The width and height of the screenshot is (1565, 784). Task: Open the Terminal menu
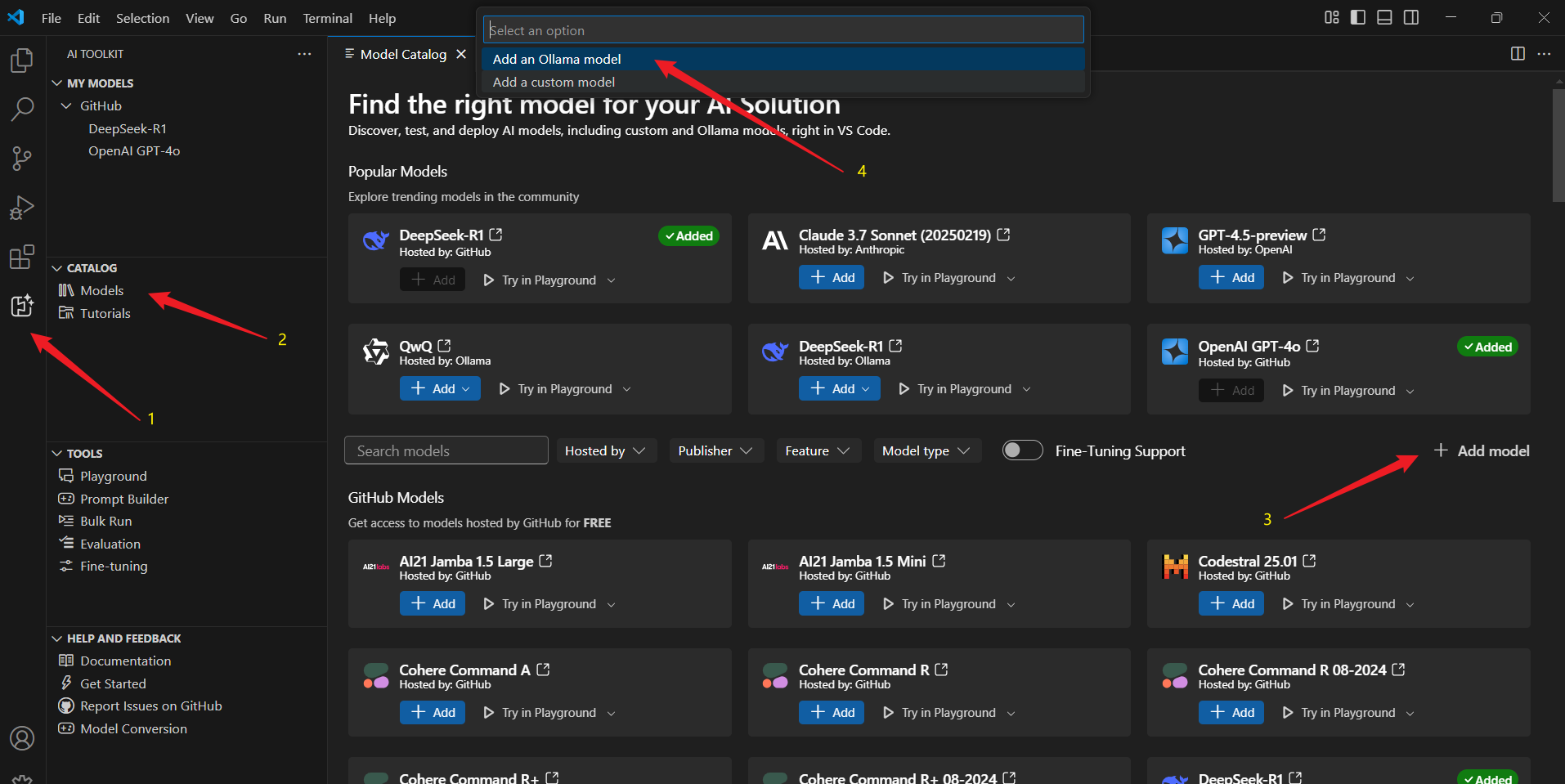[x=327, y=18]
